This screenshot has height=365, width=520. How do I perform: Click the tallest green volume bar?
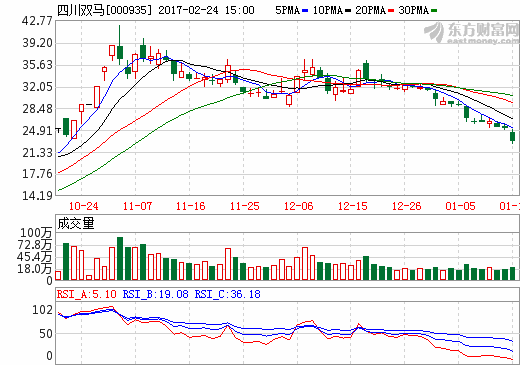(x=120, y=258)
